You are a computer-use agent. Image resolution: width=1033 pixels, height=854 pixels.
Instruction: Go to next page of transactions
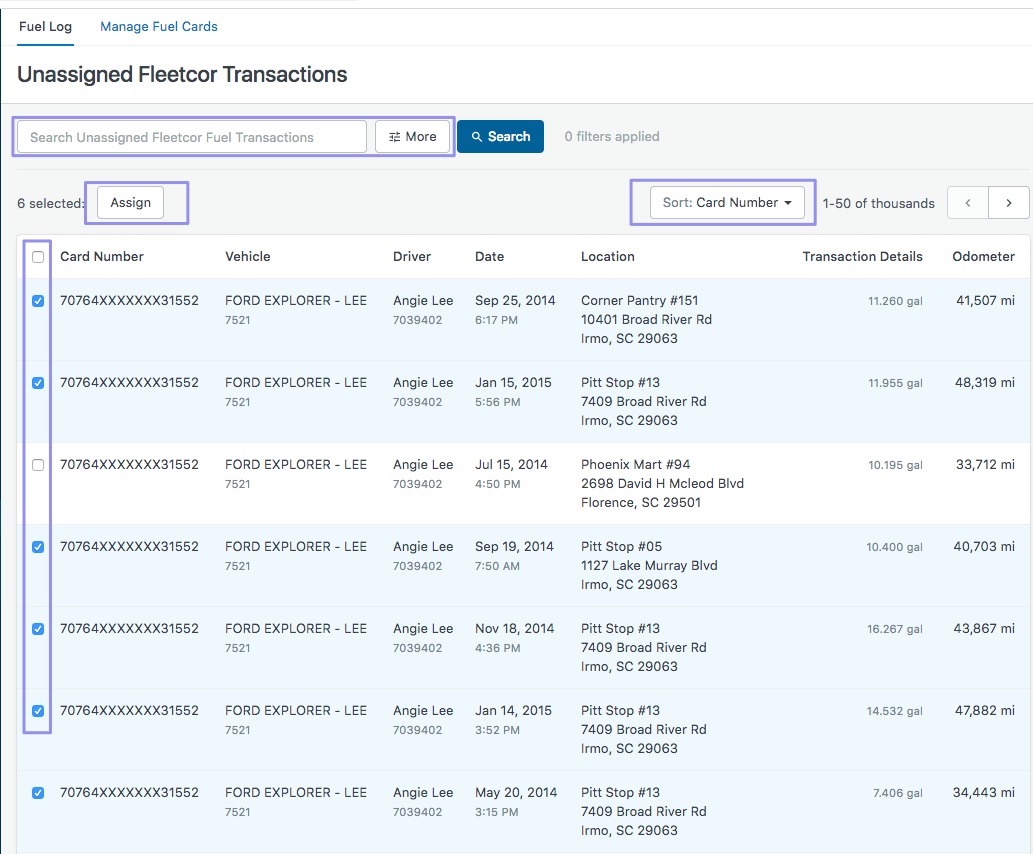(1009, 203)
